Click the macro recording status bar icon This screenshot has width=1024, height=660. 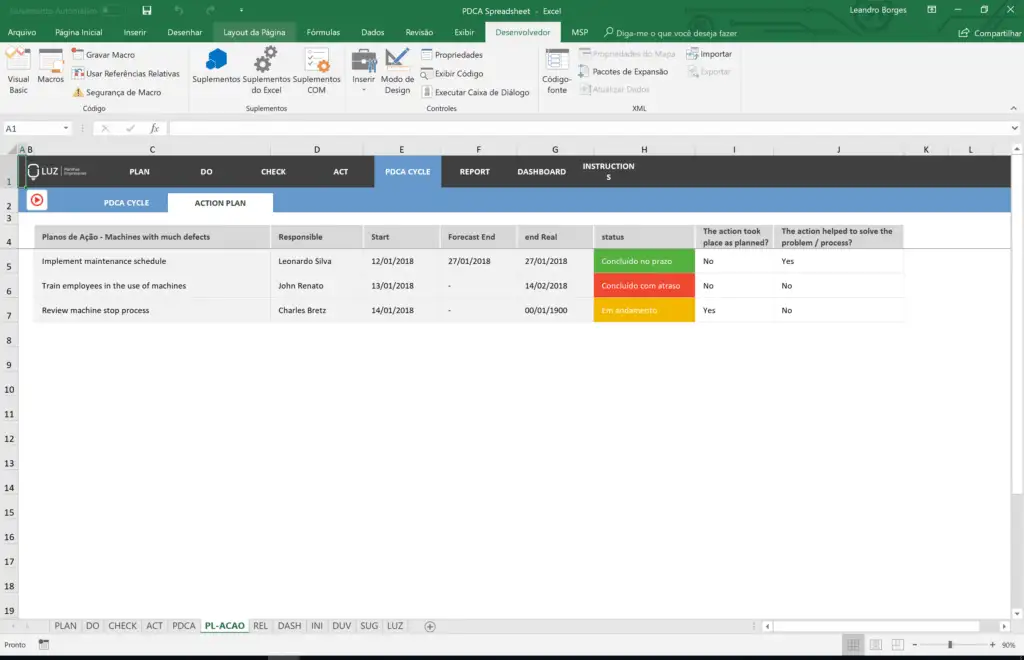click(44, 644)
